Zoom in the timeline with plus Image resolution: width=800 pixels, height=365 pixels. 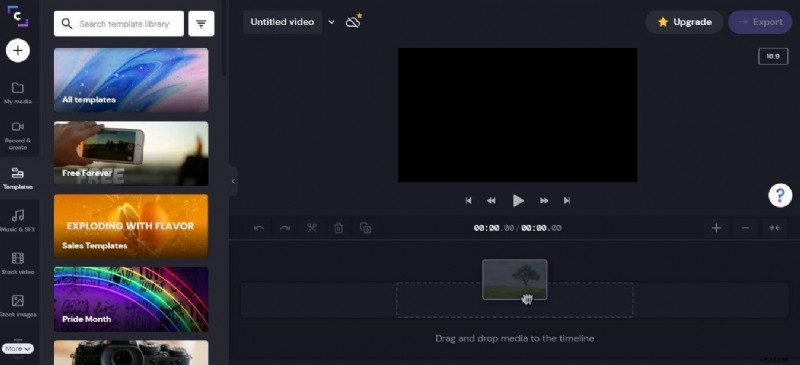716,228
